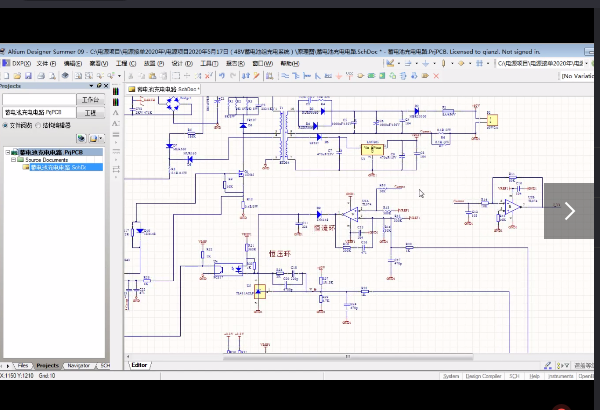The image size is (600, 410).
Task: Select the first radio button in Projects panel
Action: pyautogui.click(x=5, y=125)
